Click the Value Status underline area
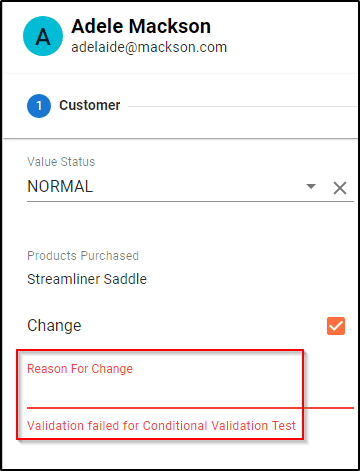This screenshot has height=471, width=360. 190,201
